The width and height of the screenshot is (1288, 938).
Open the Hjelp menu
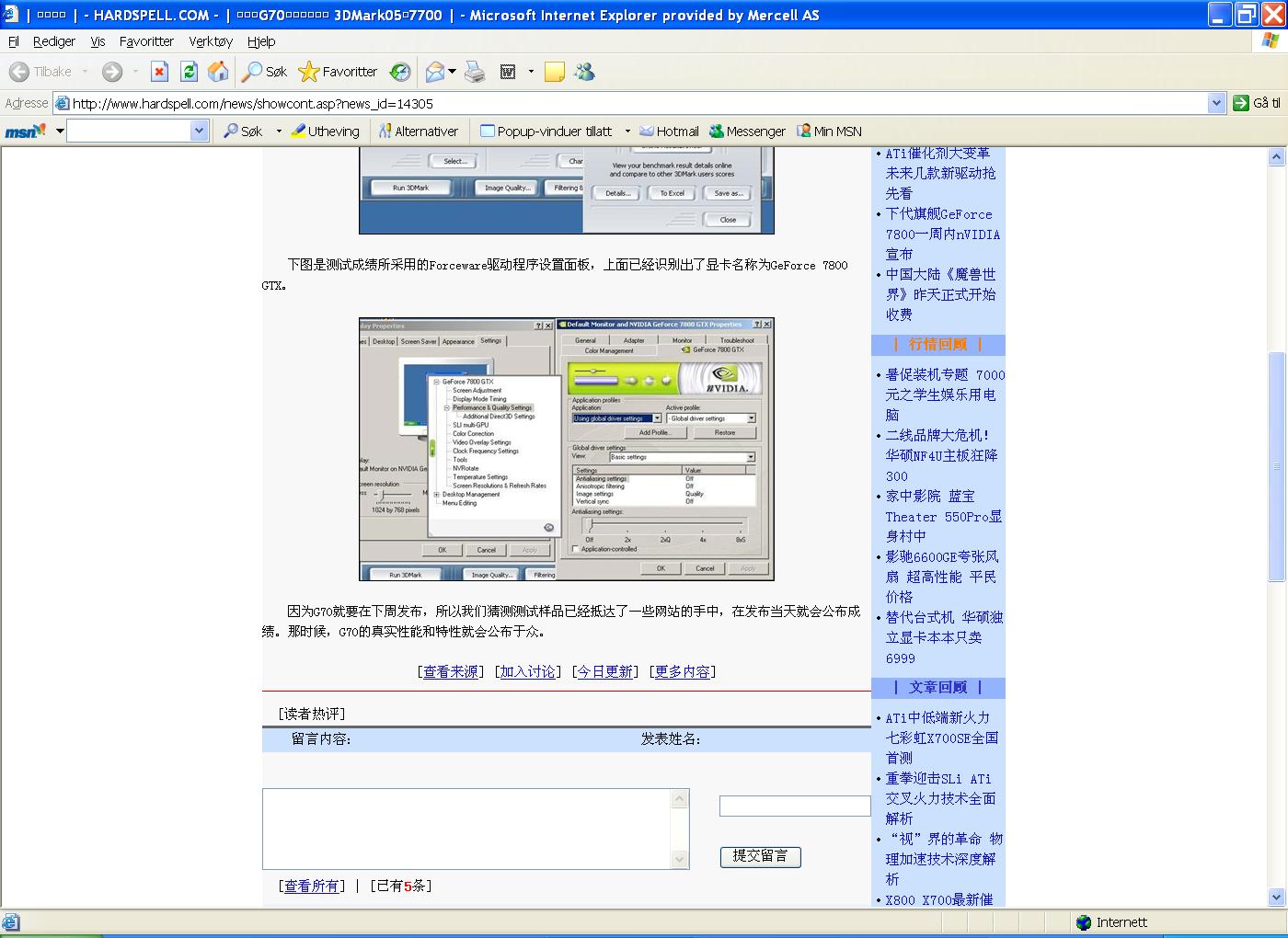[261, 41]
